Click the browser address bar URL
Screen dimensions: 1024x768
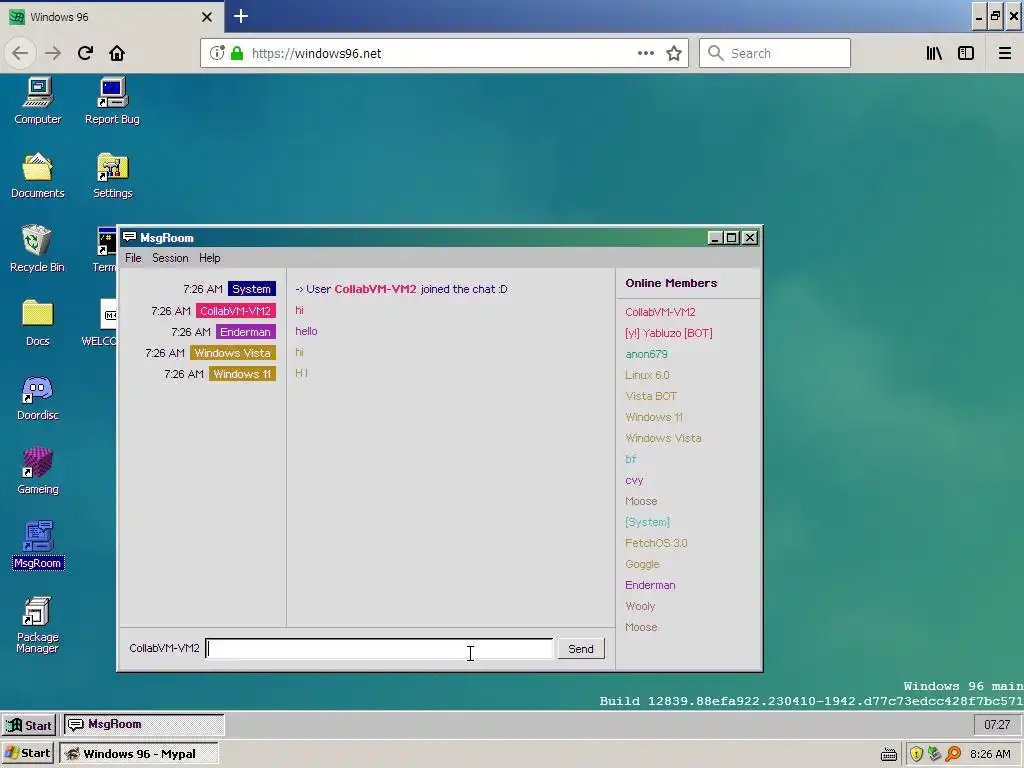tap(317, 54)
